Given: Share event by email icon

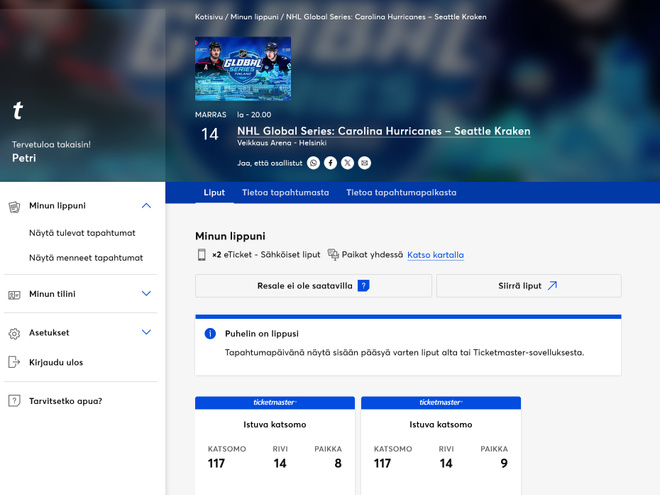Looking at the screenshot, I should point(365,163).
